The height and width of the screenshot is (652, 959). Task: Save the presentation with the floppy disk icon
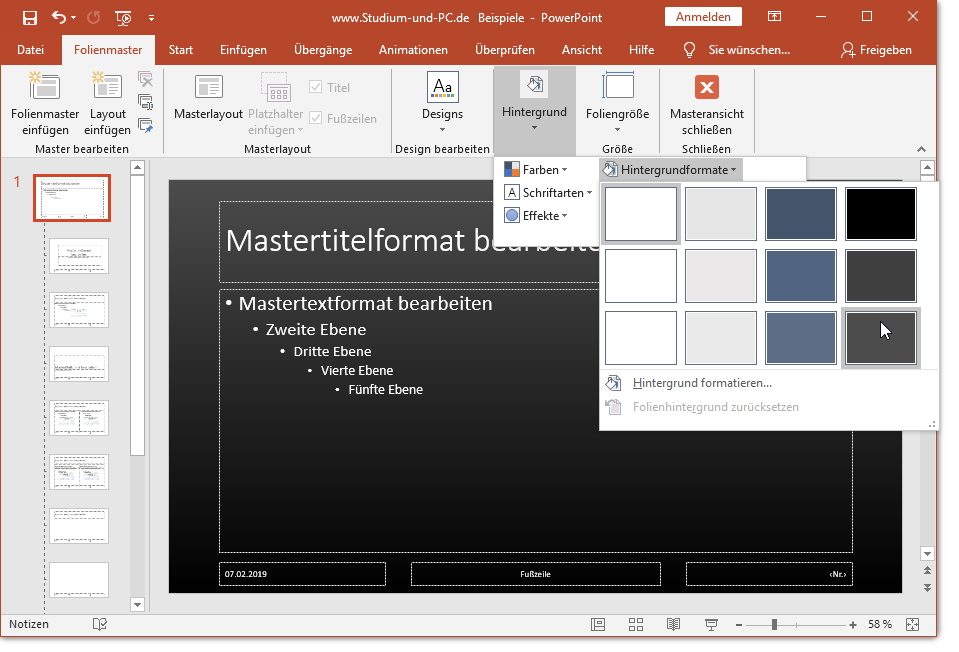point(30,18)
